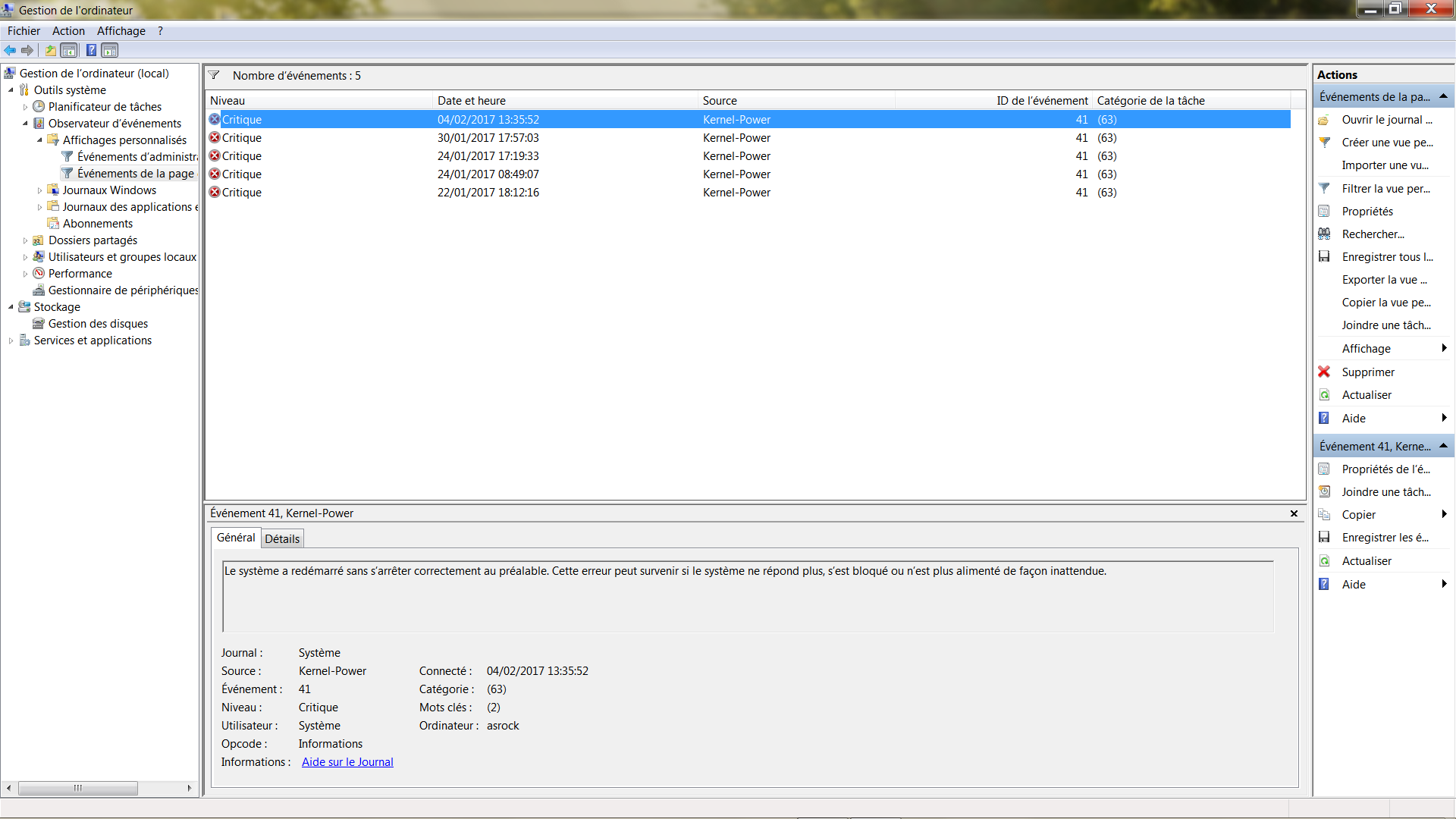Screen dimensions: 1456x819
Task: Click the blue help question mark toolbar icon
Action: (x=91, y=51)
